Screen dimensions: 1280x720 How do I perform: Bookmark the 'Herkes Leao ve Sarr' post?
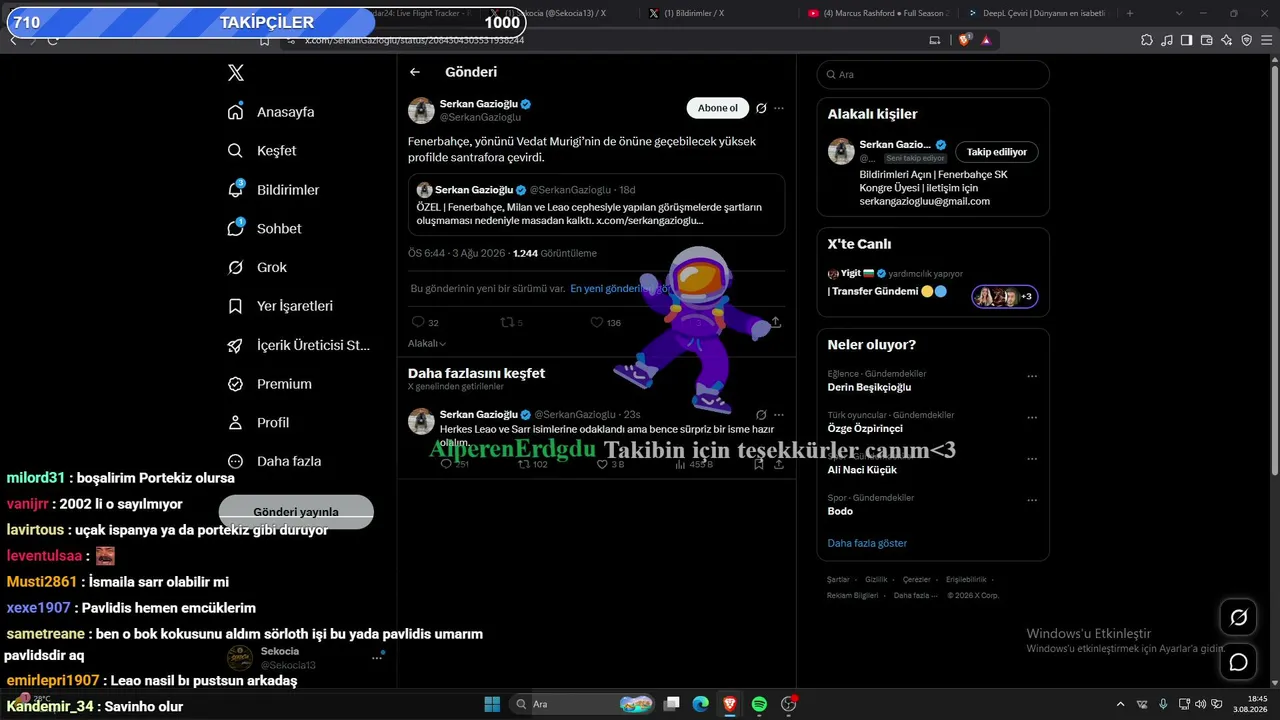click(x=759, y=464)
